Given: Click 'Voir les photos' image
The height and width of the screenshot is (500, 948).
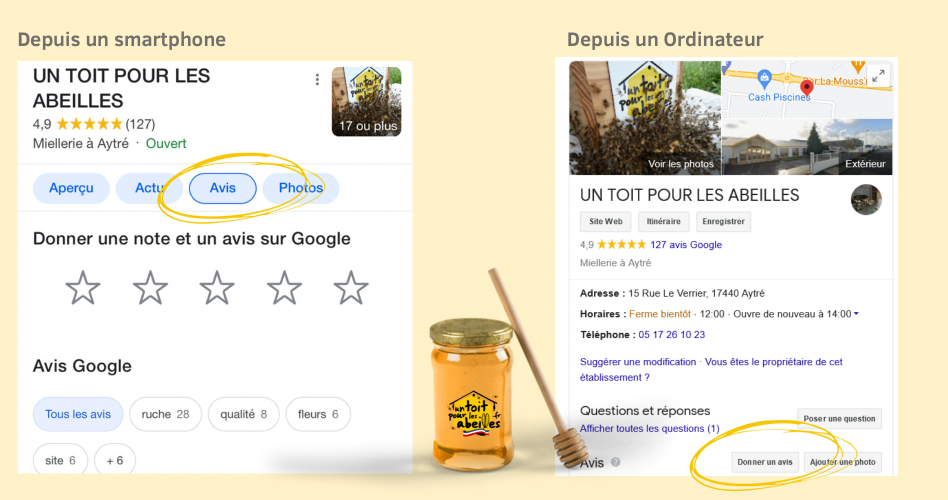Looking at the screenshot, I should click(x=645, y=118).
